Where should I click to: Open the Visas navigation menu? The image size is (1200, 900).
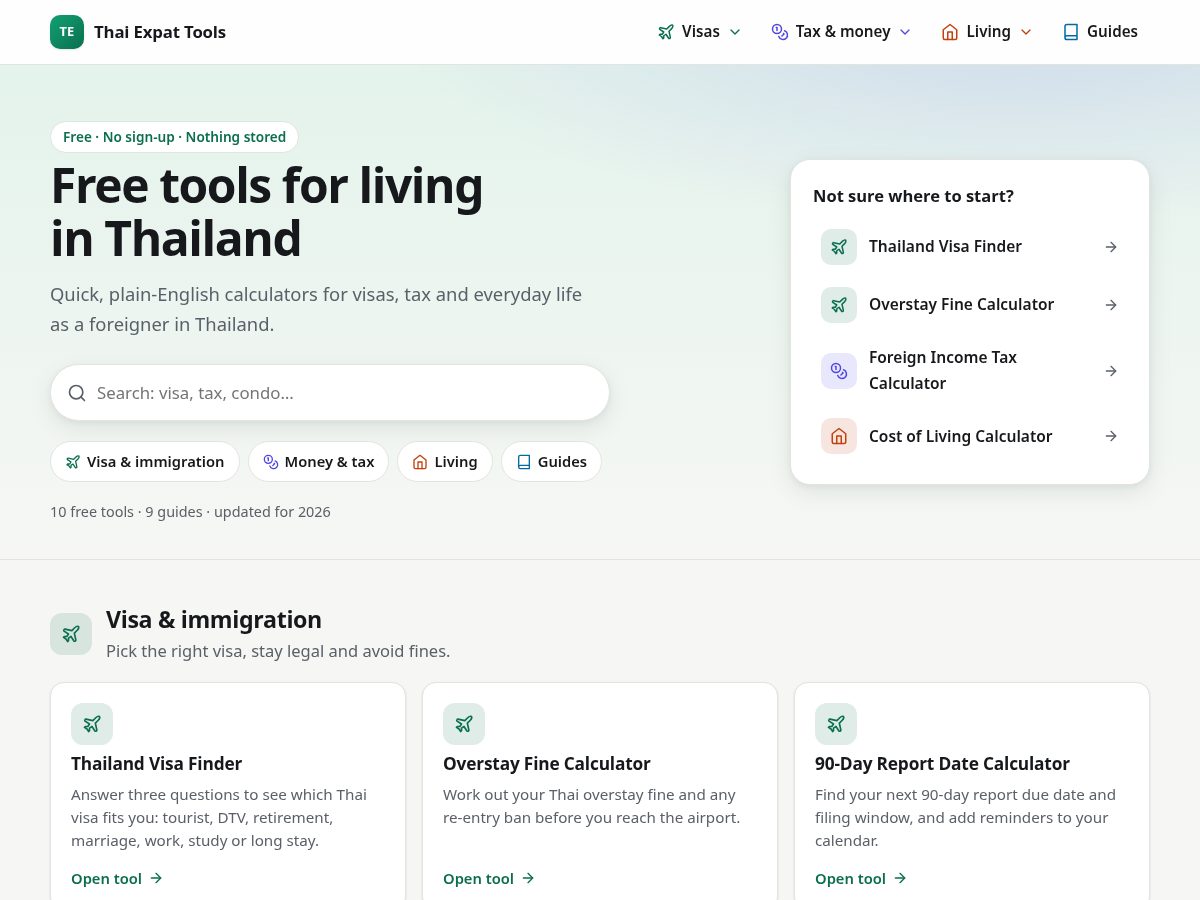click(700, 32)
